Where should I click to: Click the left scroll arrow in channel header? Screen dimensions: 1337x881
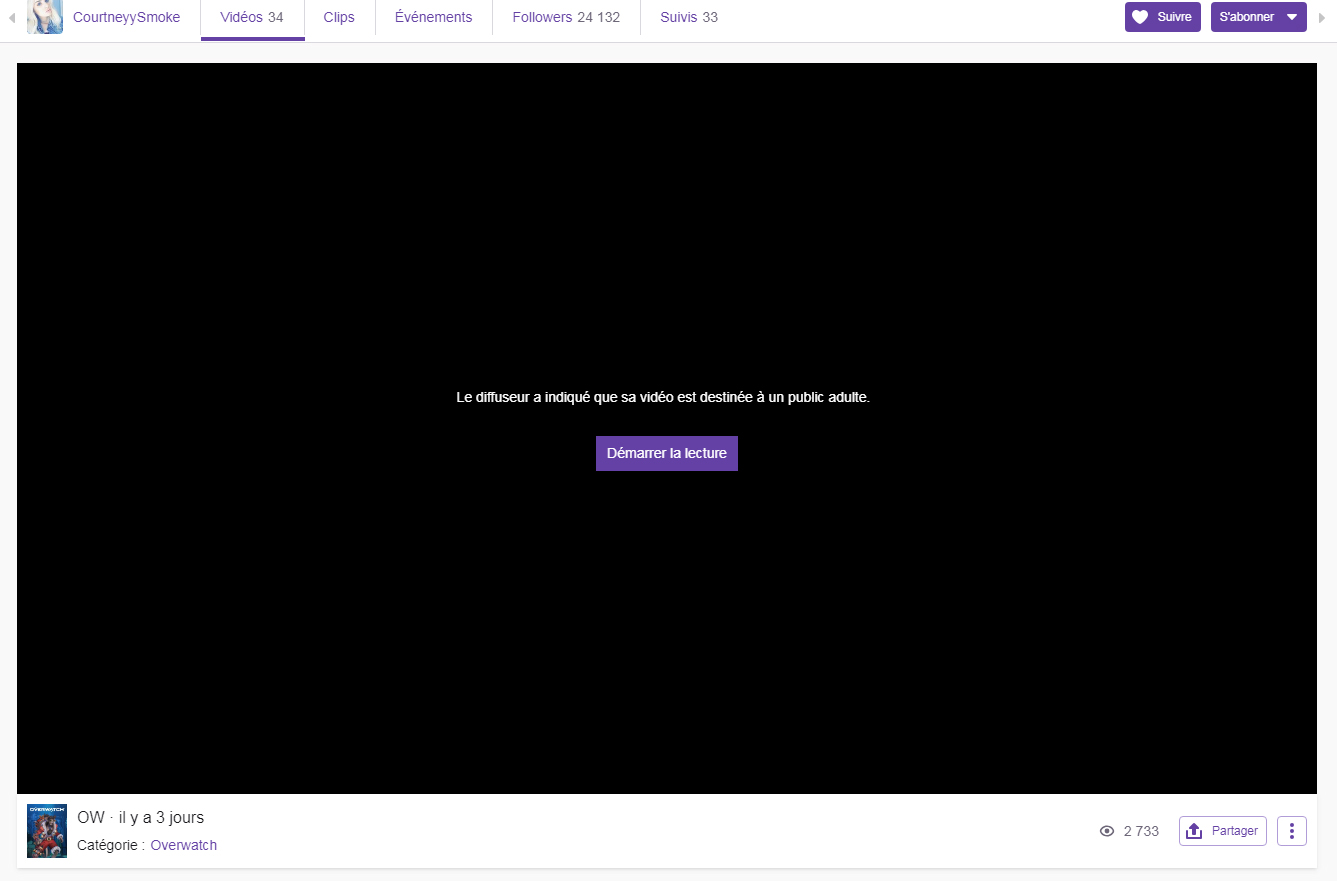[x=12, y=18]
